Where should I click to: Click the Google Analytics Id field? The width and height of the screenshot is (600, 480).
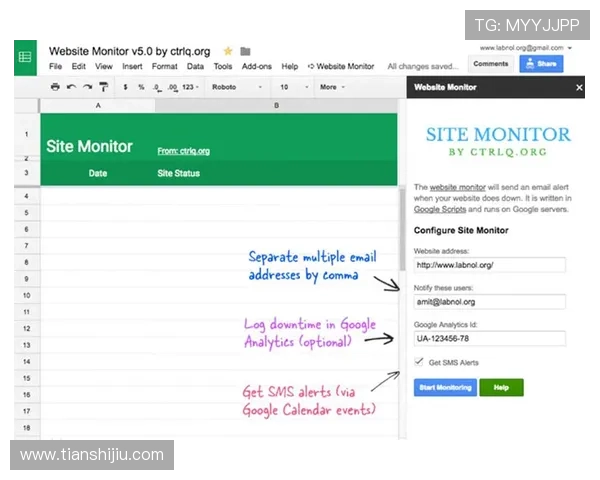tap(489, 338)
